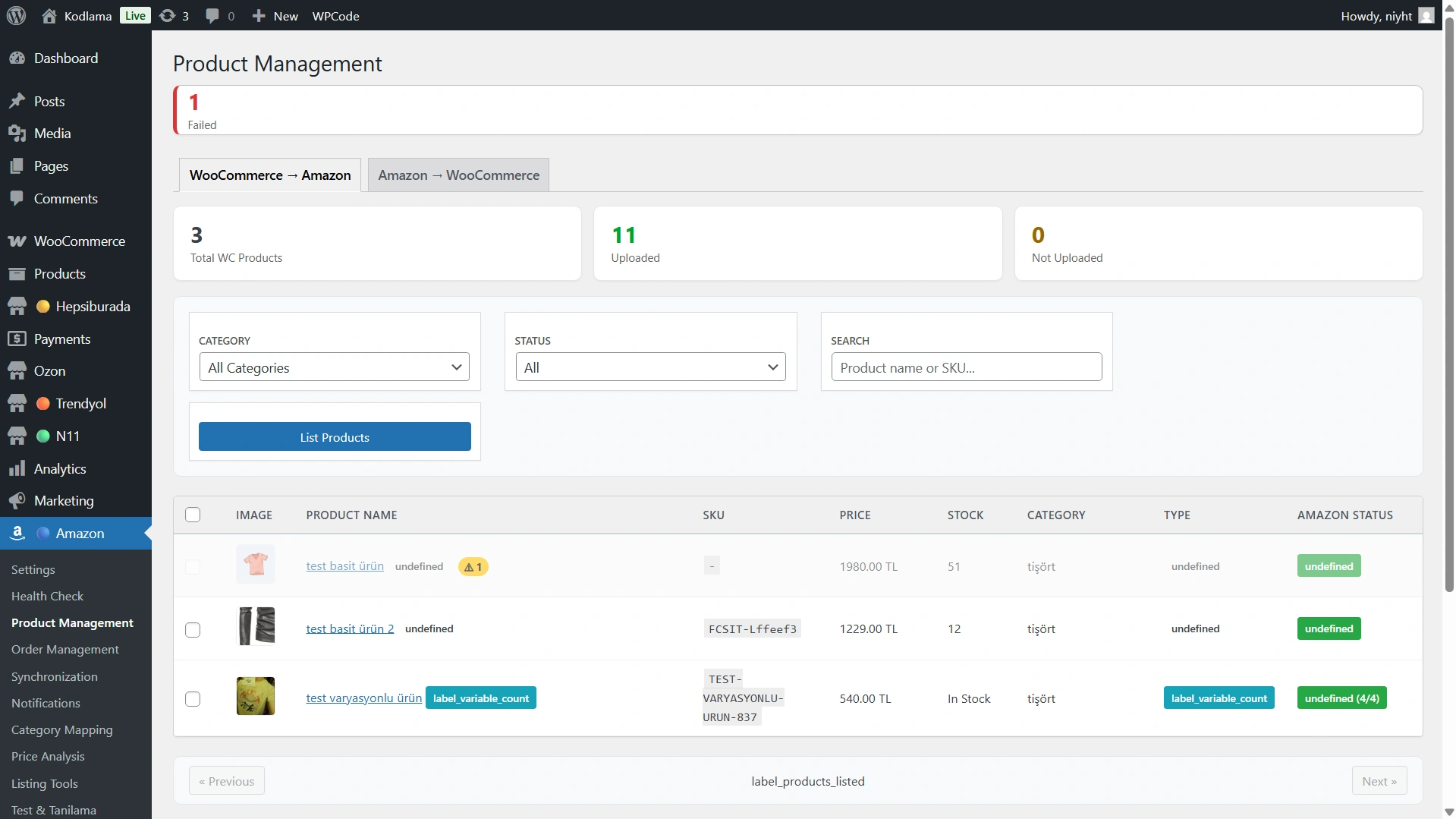Click the WordPress logo icon
Image resolution: width=1456 pixels, height=819 pixels.
tap(17, 15)
